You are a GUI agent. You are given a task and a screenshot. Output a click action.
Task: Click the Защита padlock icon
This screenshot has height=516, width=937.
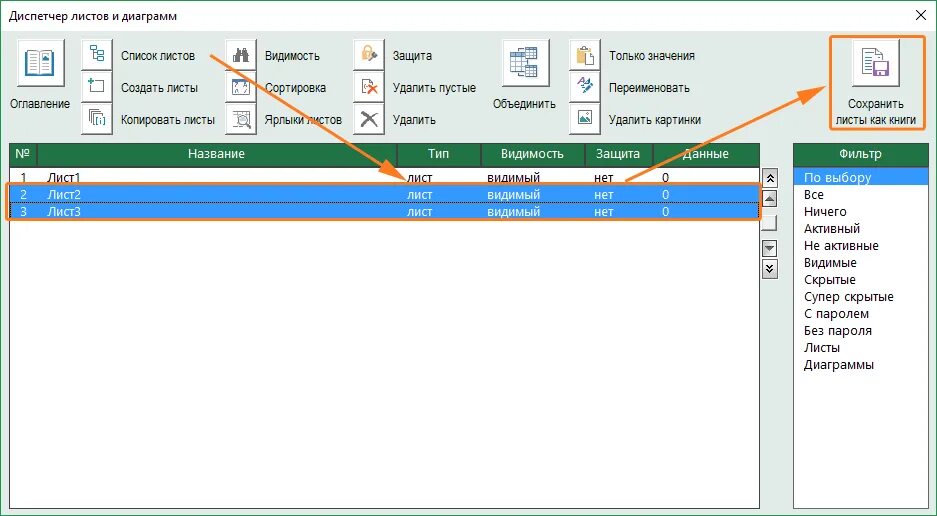(x=369, y=54)
